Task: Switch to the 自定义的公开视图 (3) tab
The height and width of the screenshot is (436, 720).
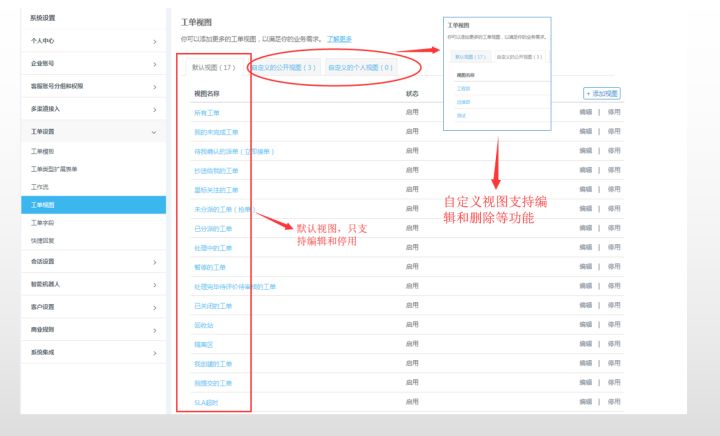Action: pyautogui.click(x=283, y=68)
